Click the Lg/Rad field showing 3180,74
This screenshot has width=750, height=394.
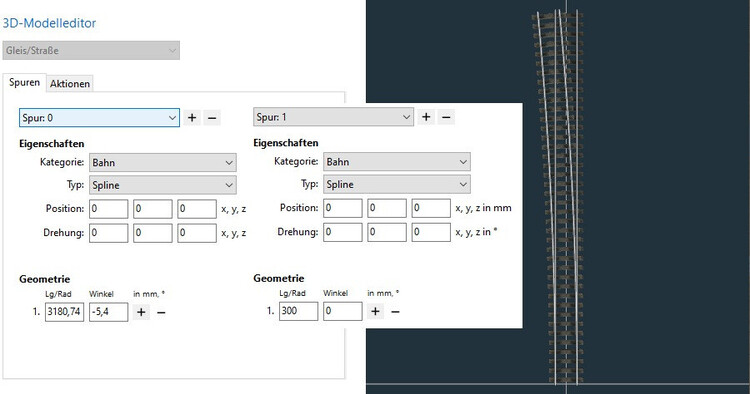65,312
